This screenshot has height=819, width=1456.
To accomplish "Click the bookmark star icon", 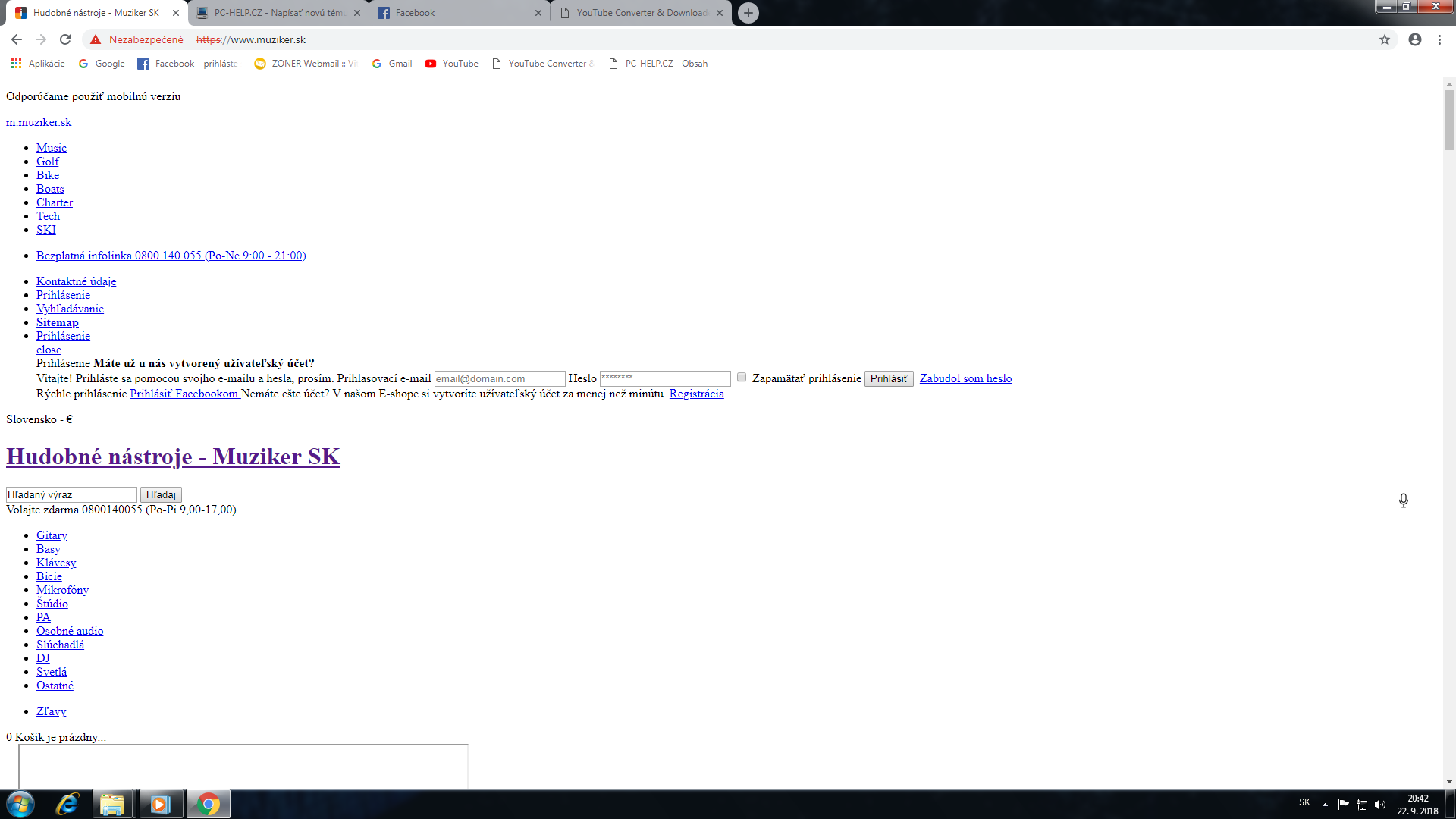I will click(1385, 39).
